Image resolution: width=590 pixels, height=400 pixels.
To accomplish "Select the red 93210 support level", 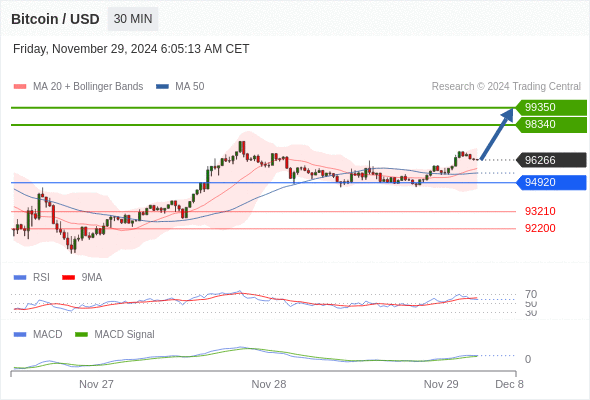I will pos(540,211).
